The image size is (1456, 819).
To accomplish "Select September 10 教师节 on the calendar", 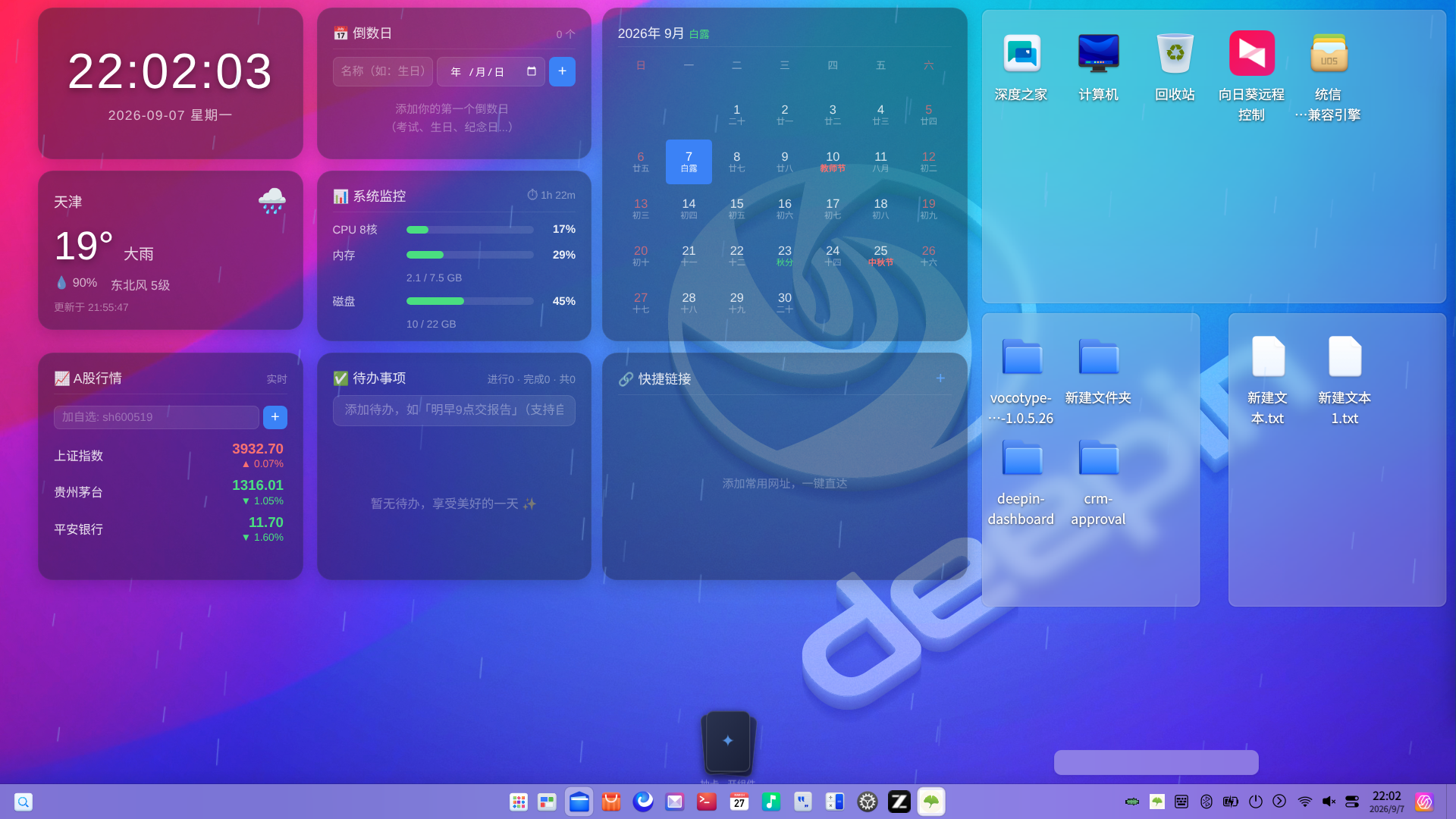I will click(x=833, y=162).
